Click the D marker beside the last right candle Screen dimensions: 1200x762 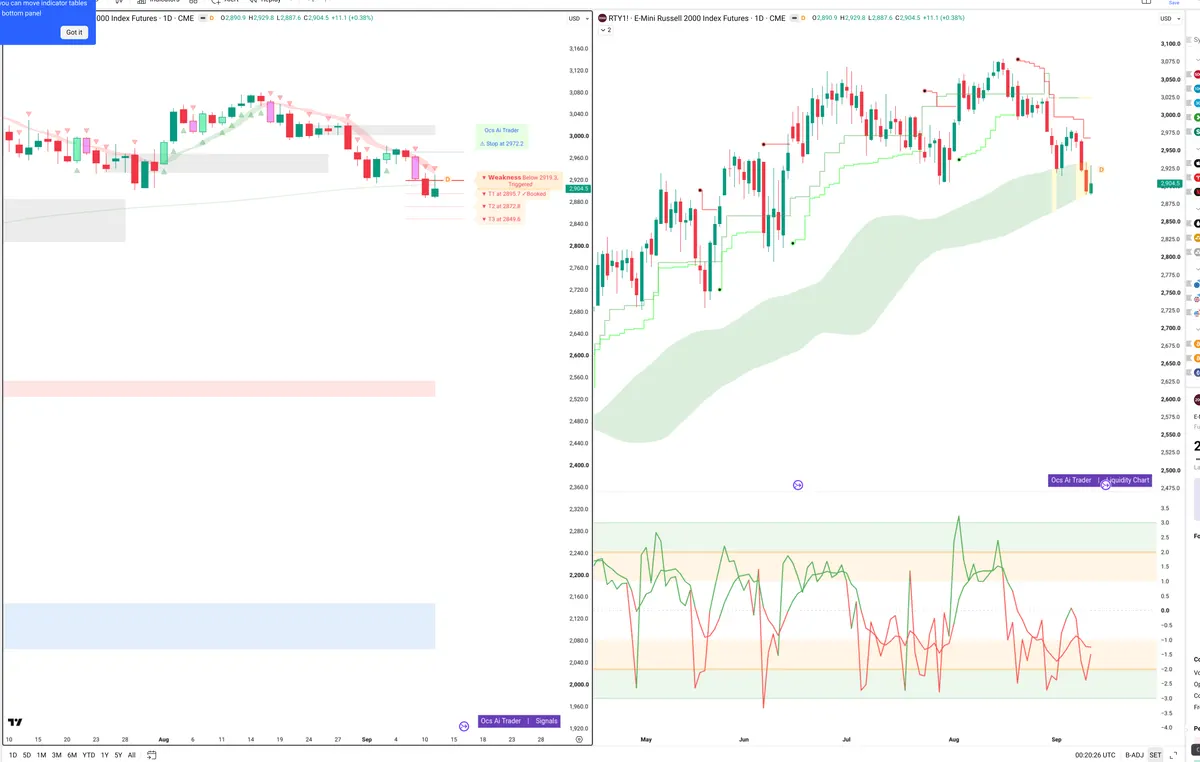[1101, 169]
